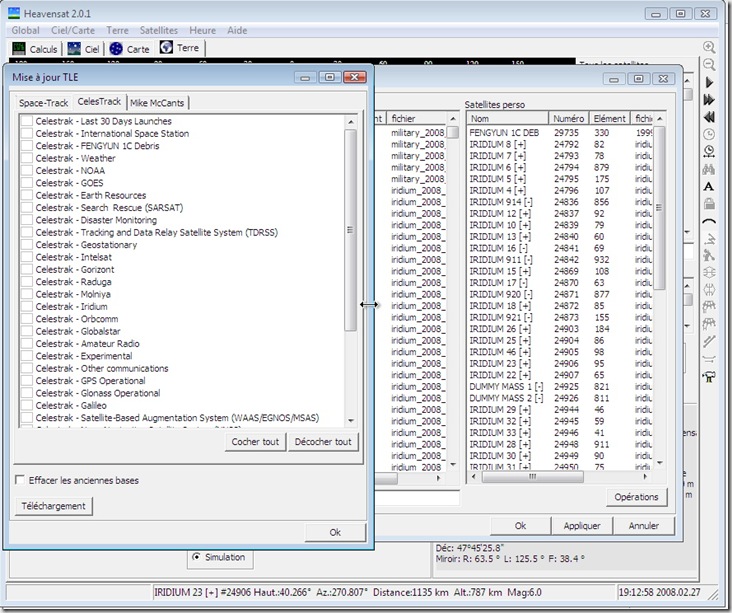Viewport: 732px width, 613px height.
Task: Switch to the Mike McCants tab
Action: (157, 103)
